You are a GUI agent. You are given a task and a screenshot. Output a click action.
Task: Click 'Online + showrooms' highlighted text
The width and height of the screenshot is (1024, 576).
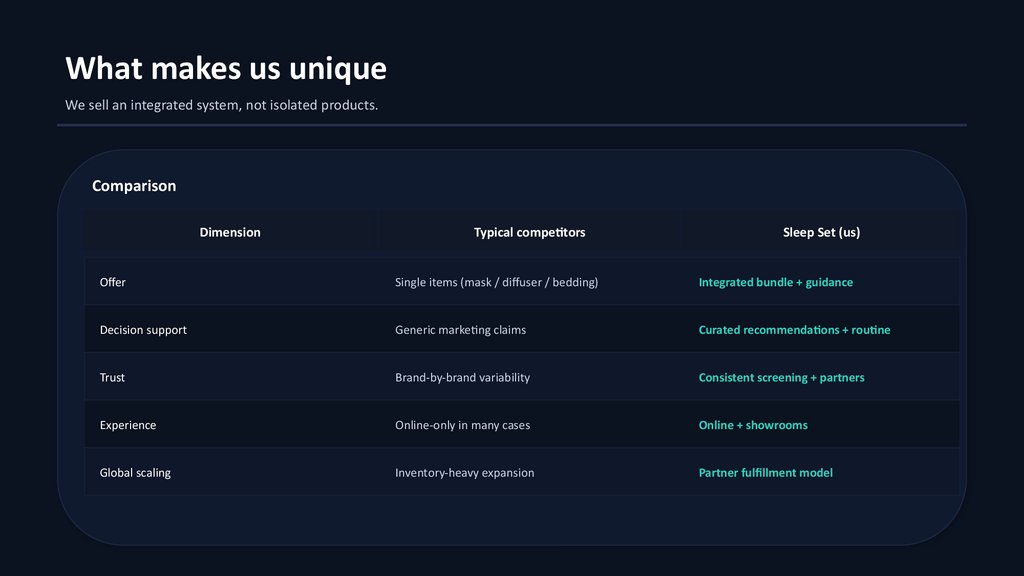point(753,425)
